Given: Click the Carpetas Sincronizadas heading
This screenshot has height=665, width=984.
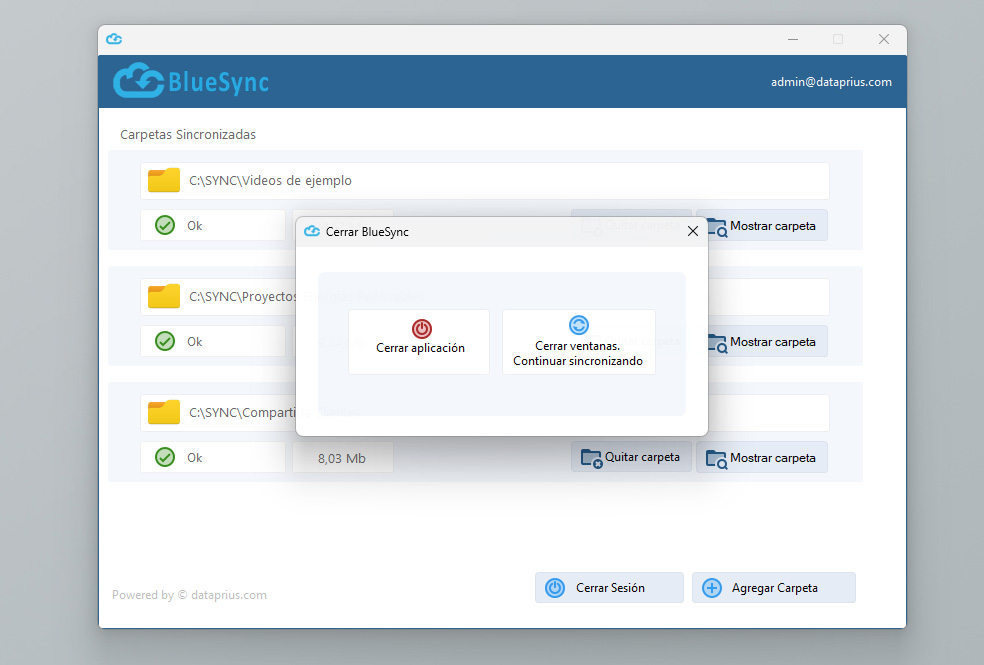Looking at the screenshot, I should click(188, 134).
